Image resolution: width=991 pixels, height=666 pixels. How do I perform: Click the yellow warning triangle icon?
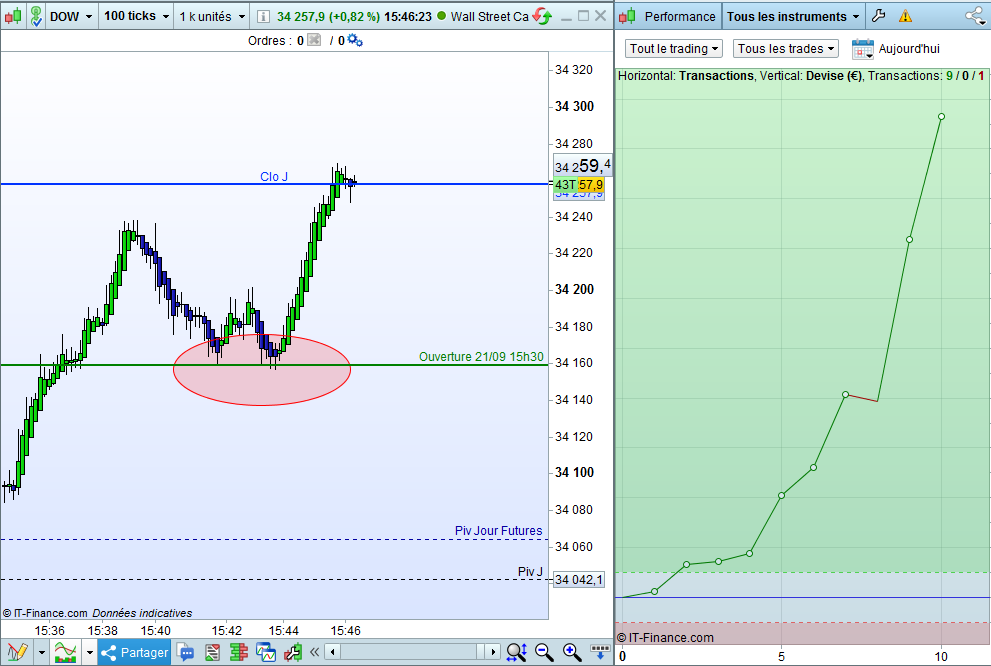click(906, 16)
